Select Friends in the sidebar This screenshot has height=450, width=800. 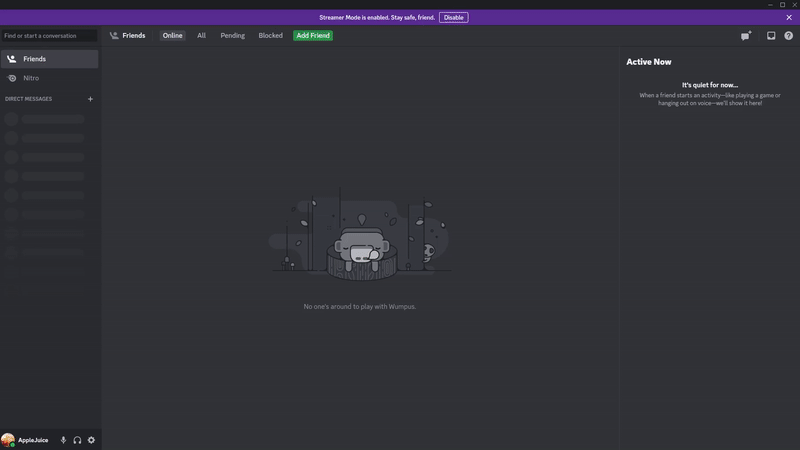point(49,59)
